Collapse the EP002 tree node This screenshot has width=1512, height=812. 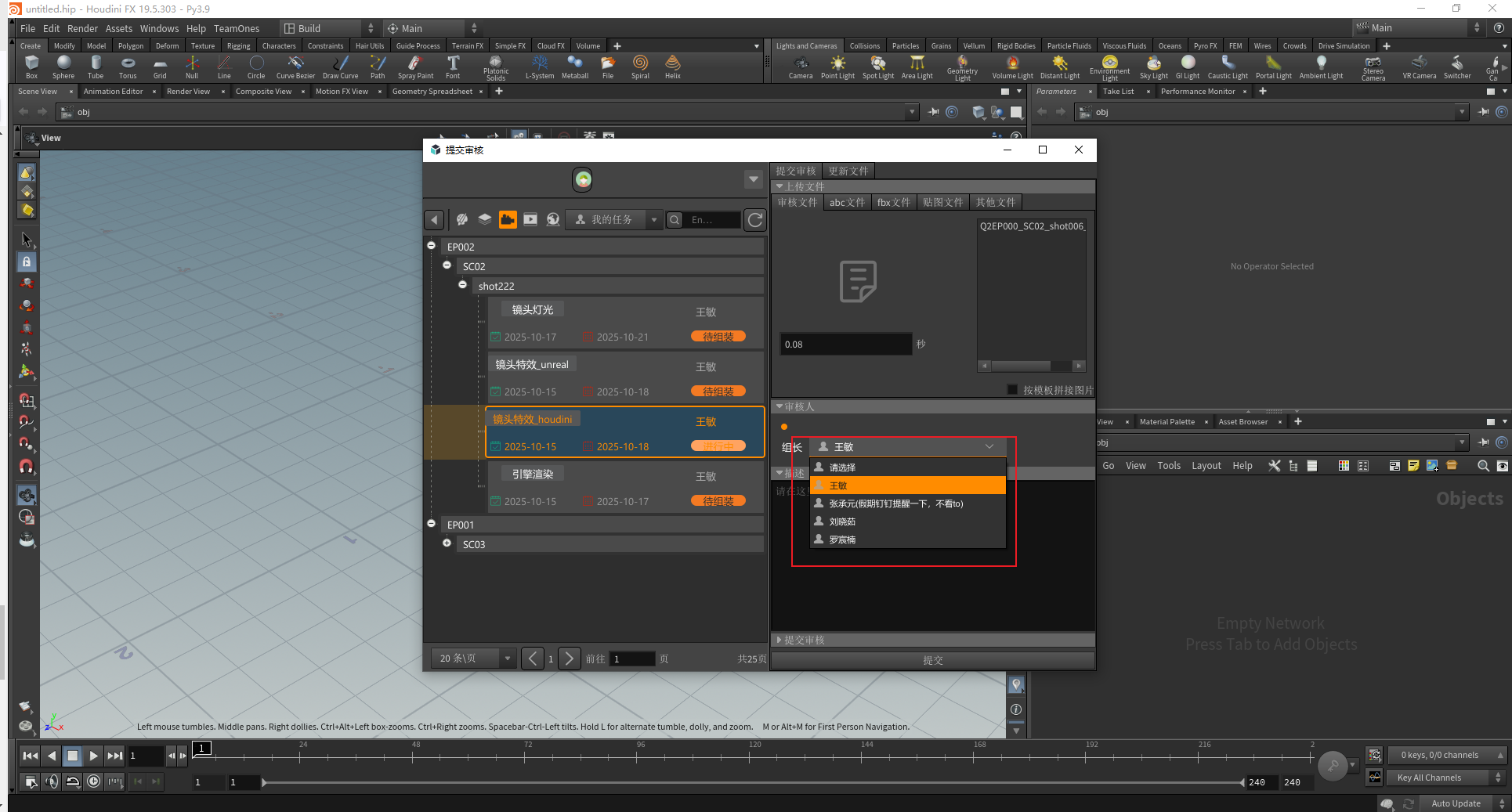[432, 246]
